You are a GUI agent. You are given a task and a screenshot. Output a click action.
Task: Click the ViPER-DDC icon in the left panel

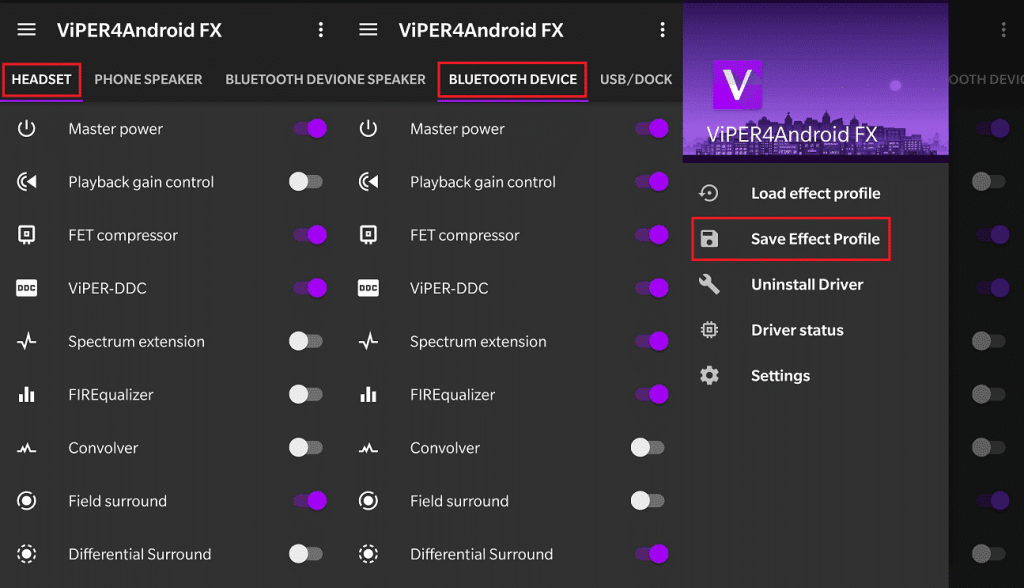coord(27,288)
